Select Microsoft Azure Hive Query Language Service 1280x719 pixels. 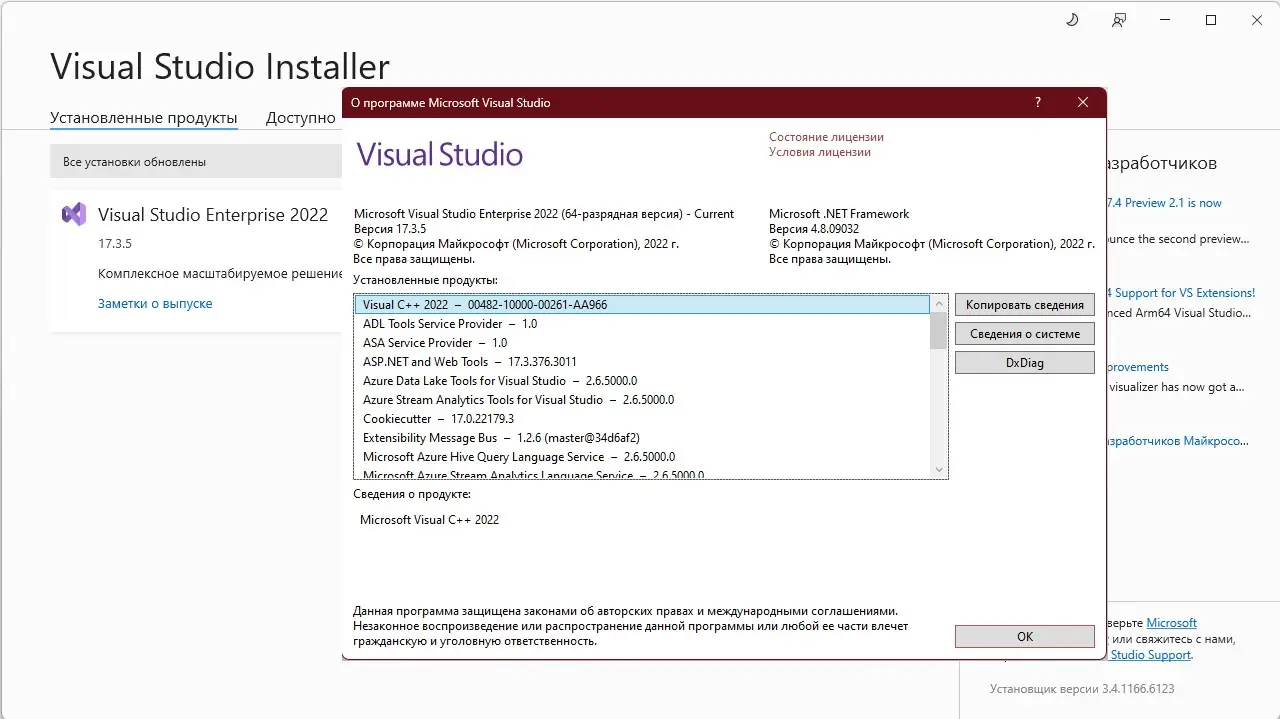(642, 457)
